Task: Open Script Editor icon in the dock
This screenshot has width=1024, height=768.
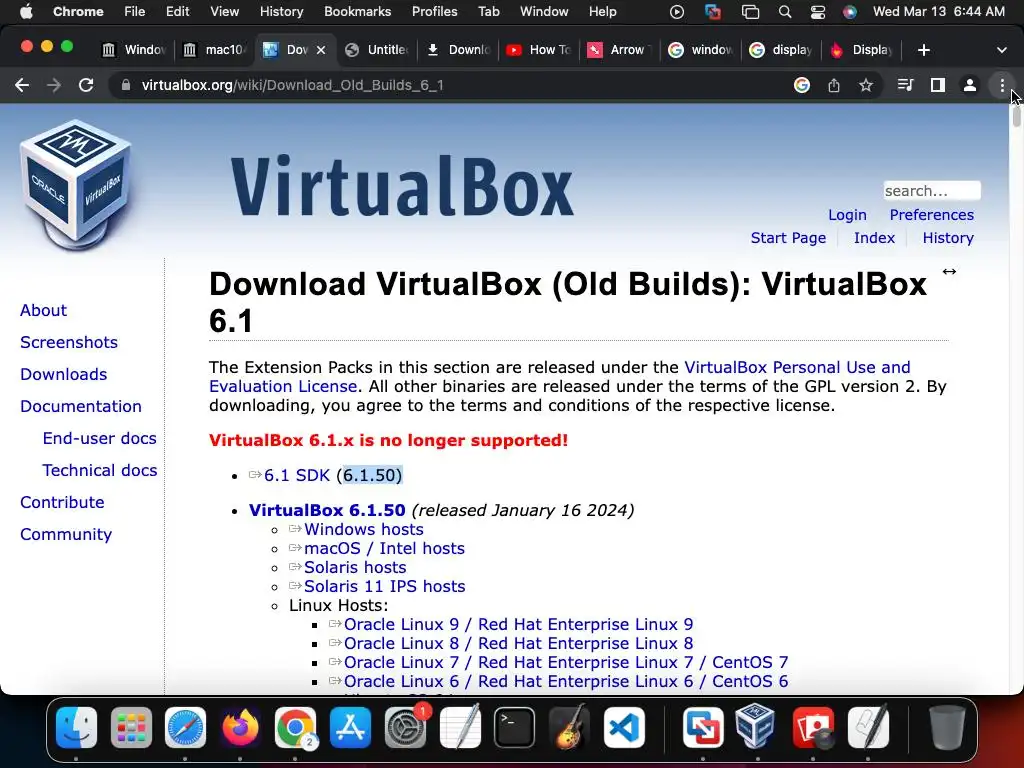Action: pyautogui.click(x=867, y=728)
